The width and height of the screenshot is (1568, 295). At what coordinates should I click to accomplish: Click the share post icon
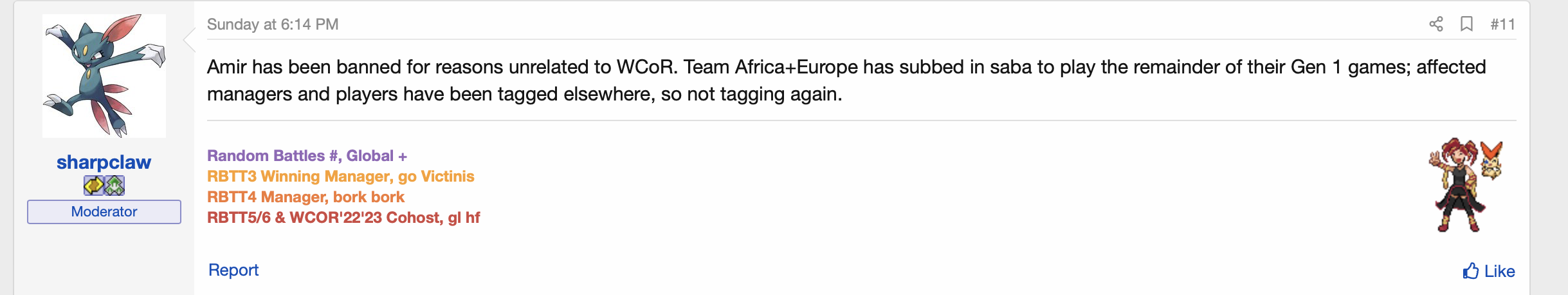pyautogui.click(x=1436, y=24)
